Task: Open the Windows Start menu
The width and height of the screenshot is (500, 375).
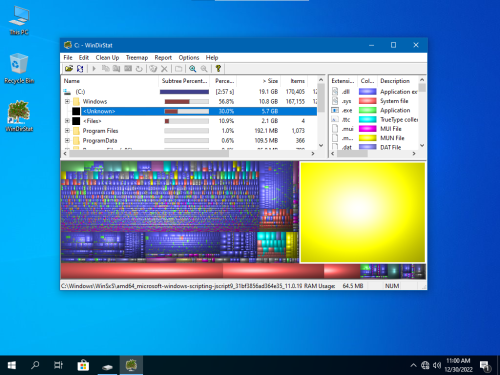Action: coord(12,365)
